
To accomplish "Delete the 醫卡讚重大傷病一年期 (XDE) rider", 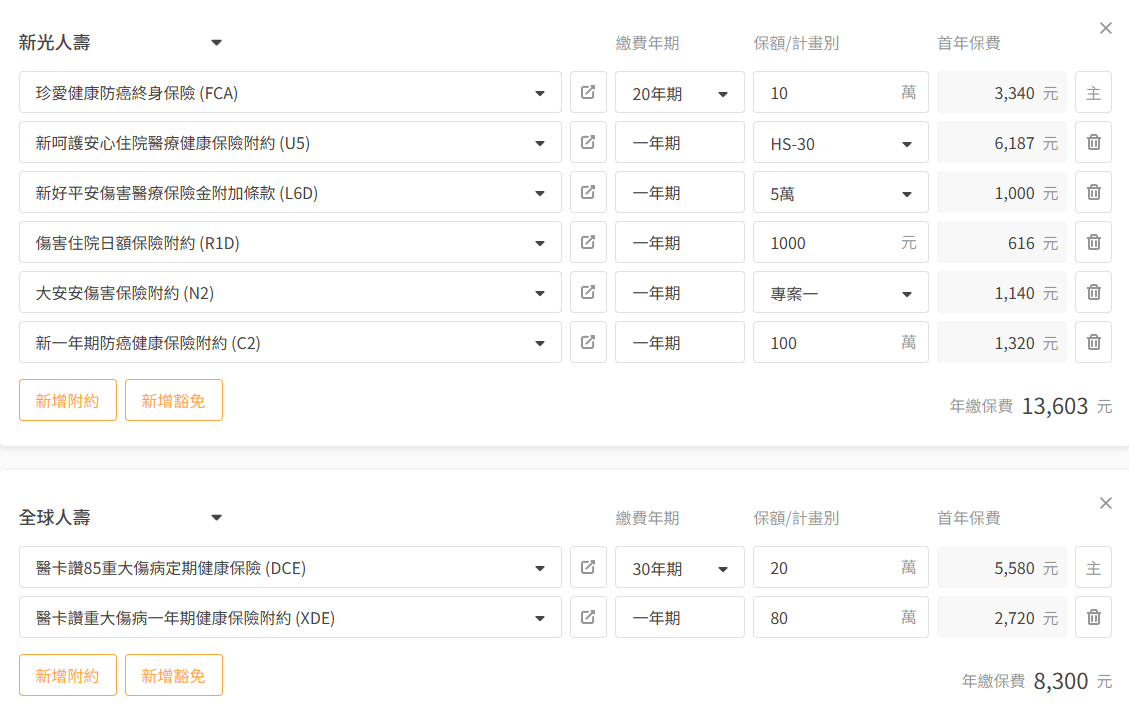I will pyautogui.click(x=1093, y=618).
